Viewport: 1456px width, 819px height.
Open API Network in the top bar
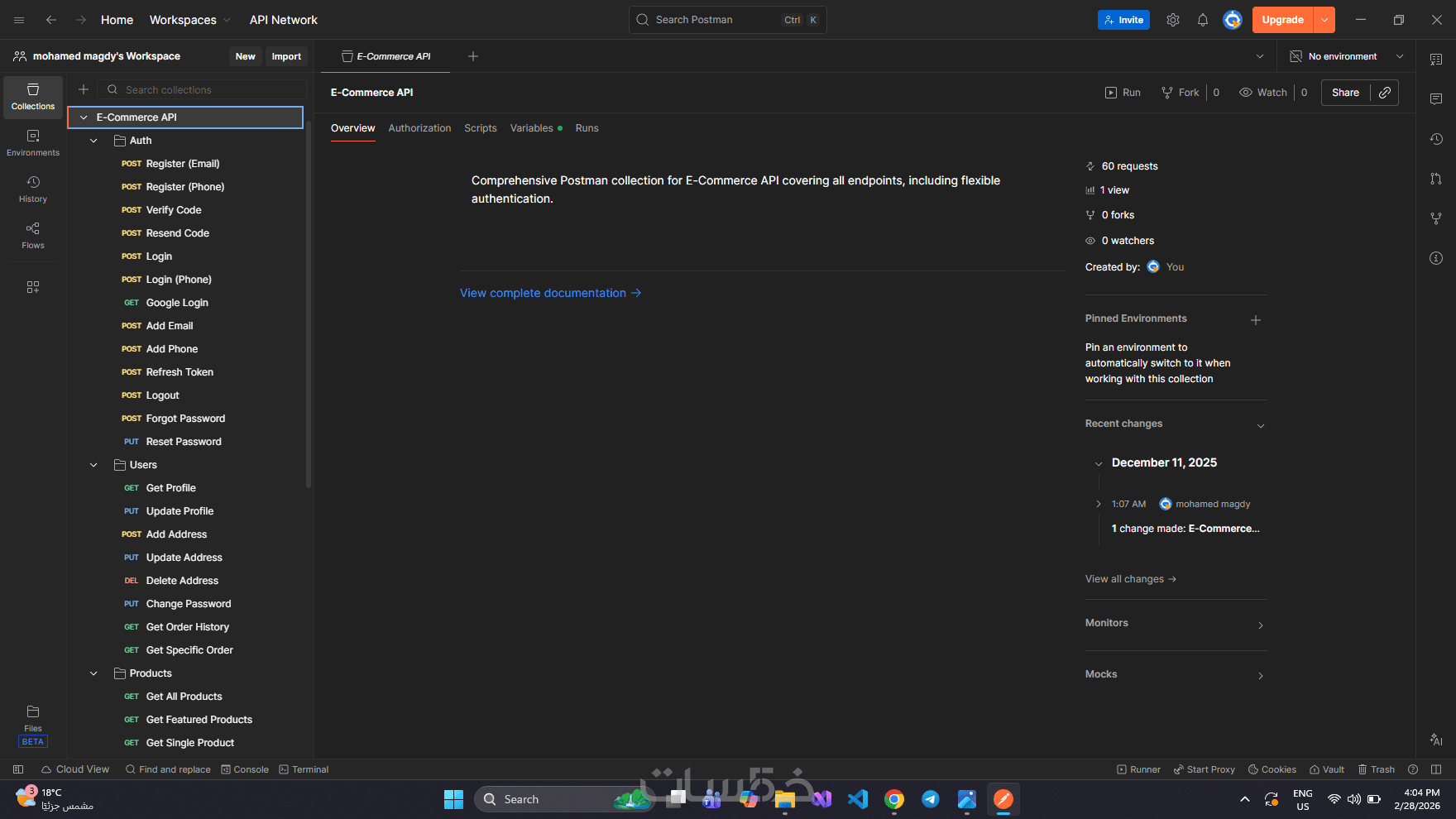284,20
